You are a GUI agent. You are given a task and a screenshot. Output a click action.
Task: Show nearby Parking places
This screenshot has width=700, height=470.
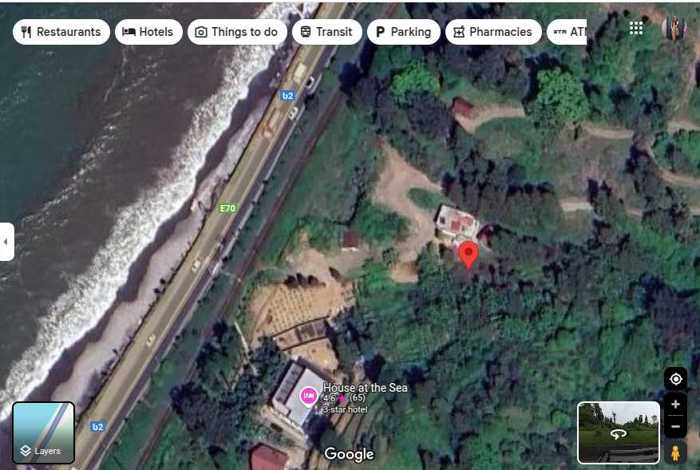404,32
